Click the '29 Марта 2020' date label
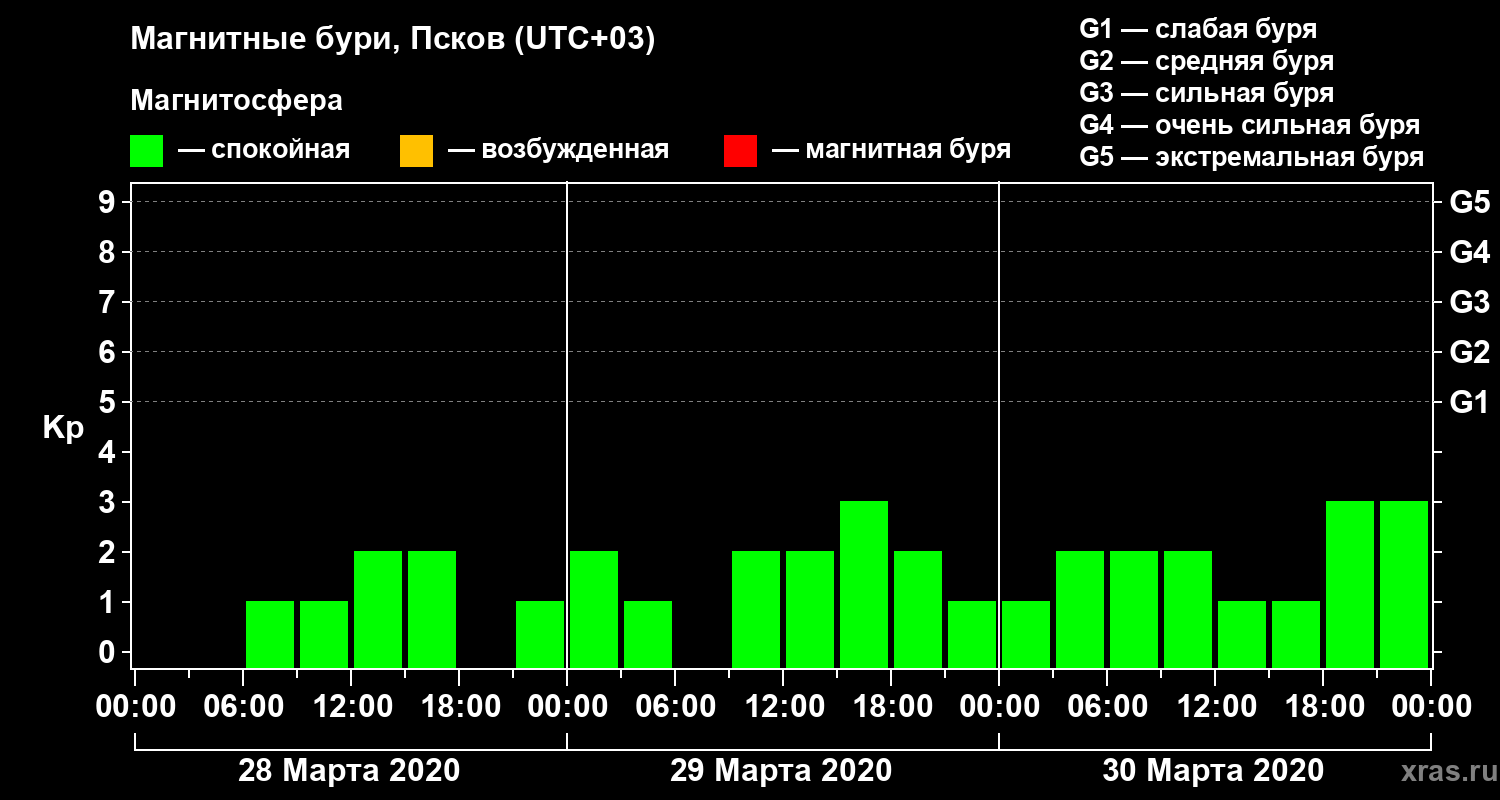The width and height of the screenshot is (1500, 800). point(781,771)
